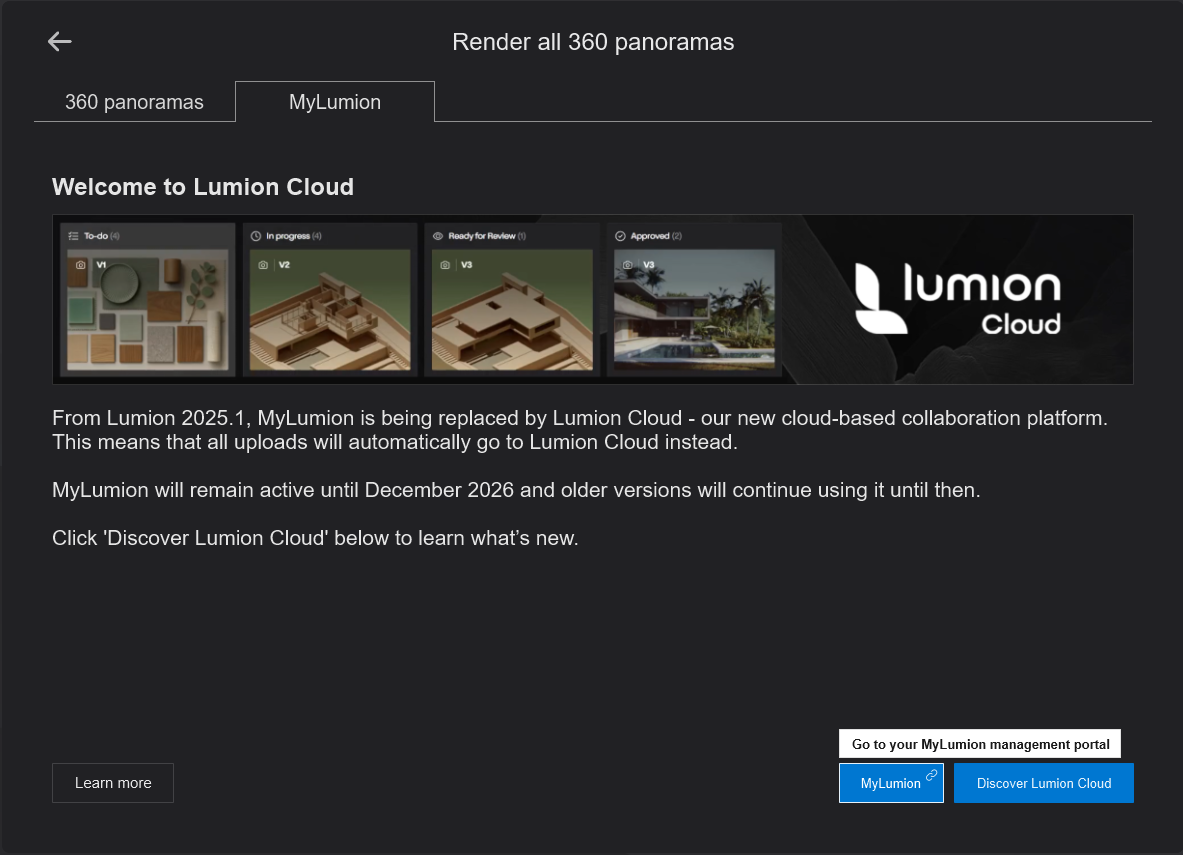Click the link icon on the MyLumion button

coord(931,775)
